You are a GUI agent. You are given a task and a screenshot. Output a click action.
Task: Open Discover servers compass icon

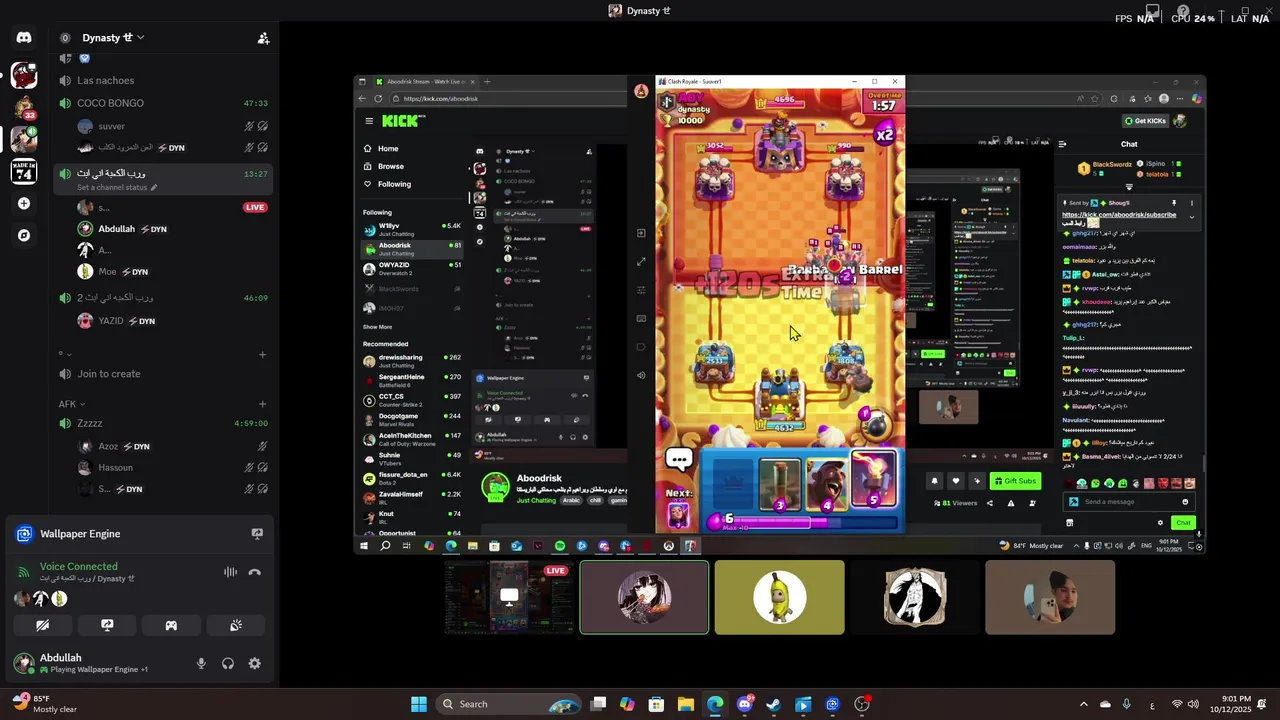coord(24,236)
